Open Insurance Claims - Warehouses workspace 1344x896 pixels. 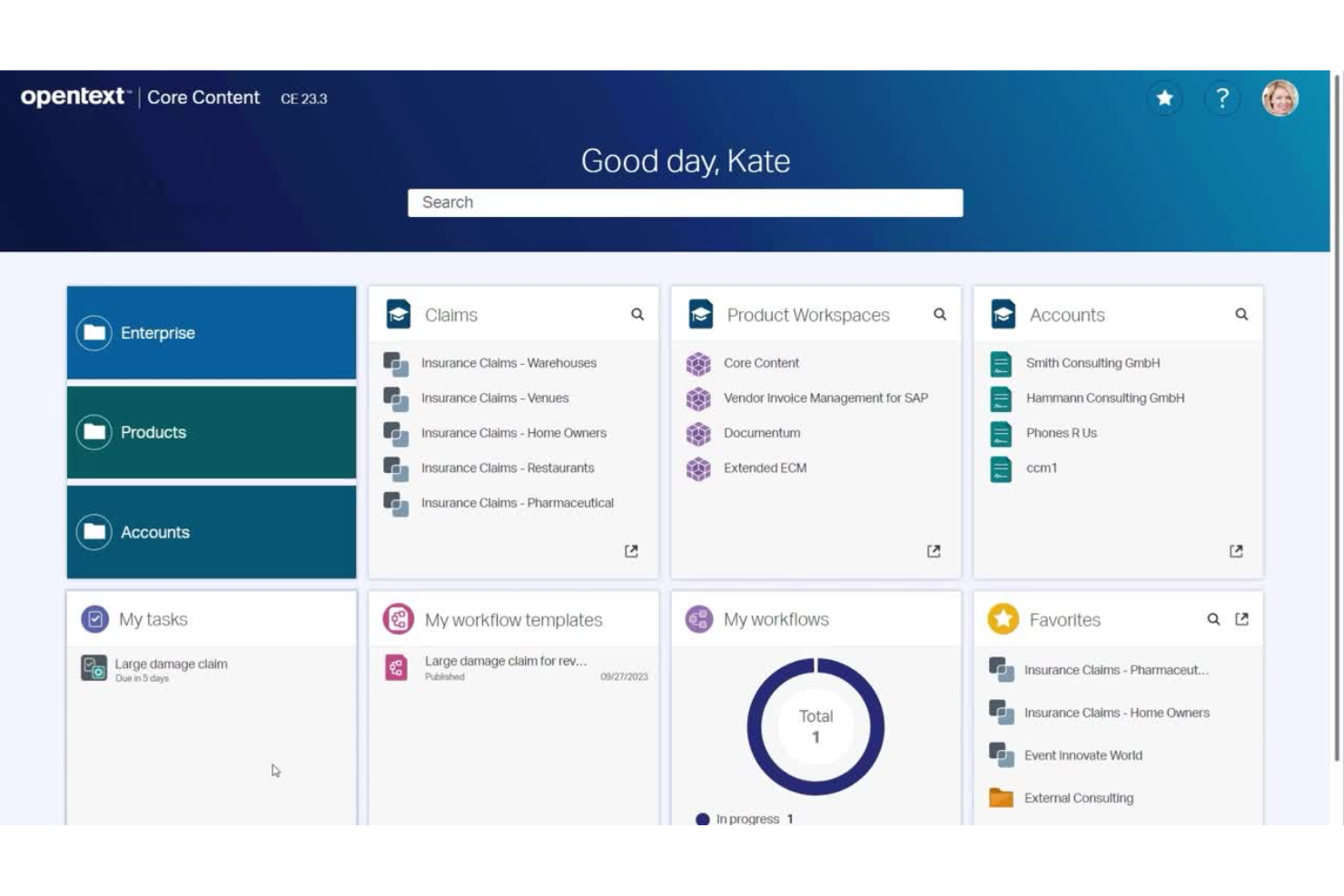coord(509,362)
